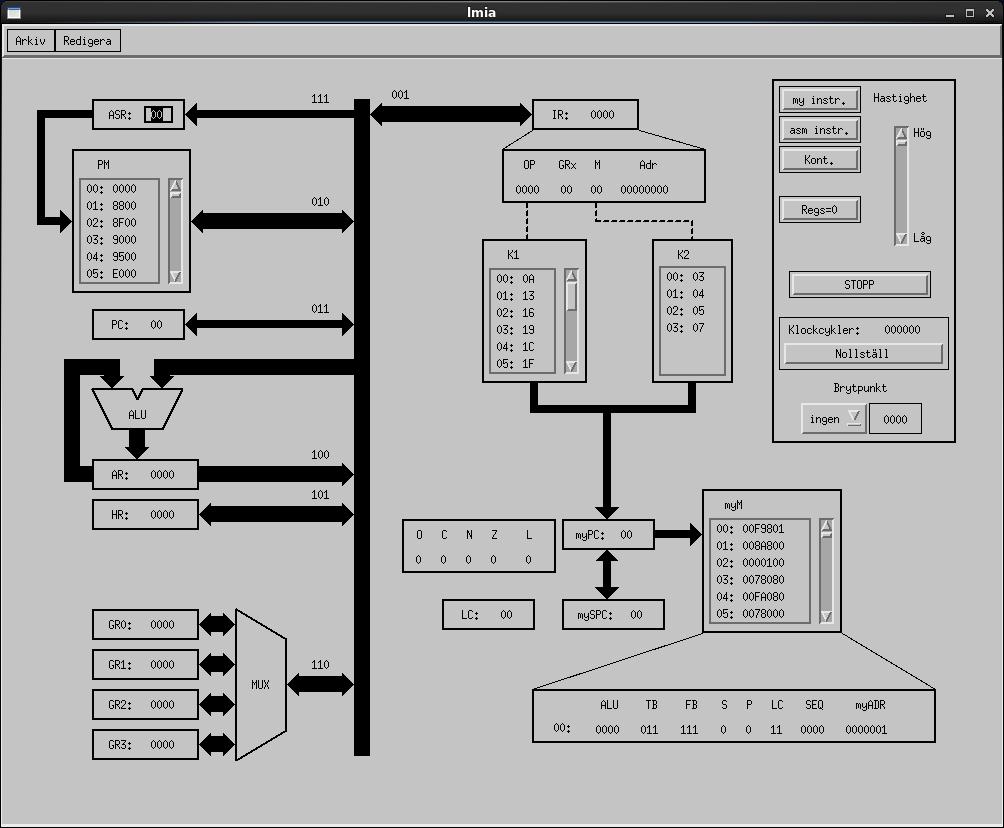
Task: Select myM row '04: 00FA080'
Action: pyautogui.click(x=760, y=596)
